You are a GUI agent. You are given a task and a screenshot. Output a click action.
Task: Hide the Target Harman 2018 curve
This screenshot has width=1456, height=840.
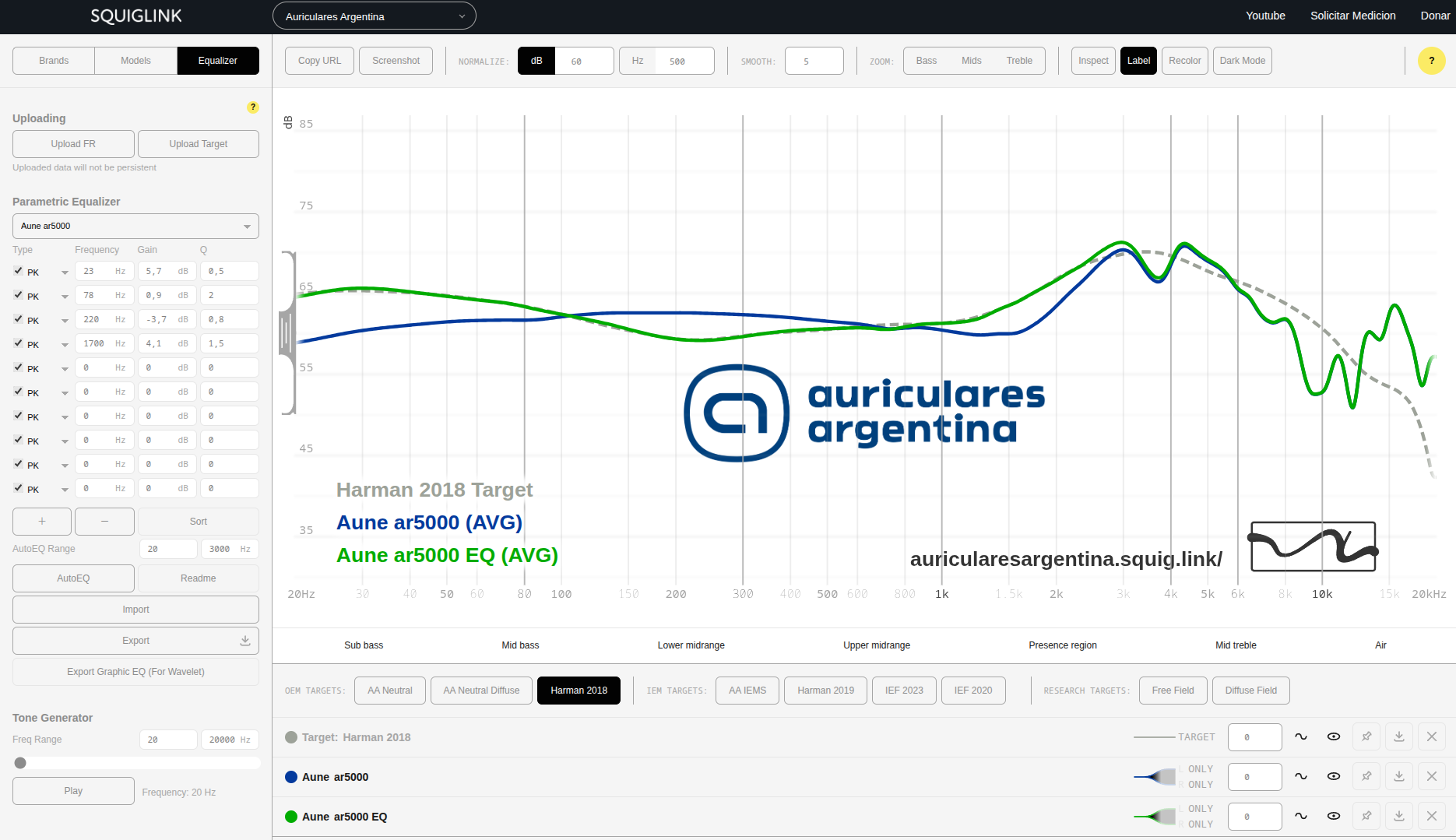(1334, 736)
